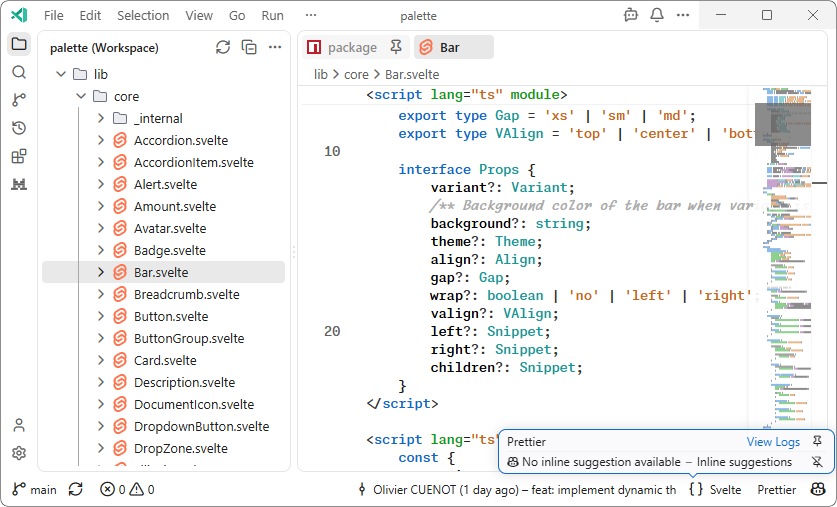Open DocumentIcon.svelte file
This screenshot has height=507, width=837.
tap(194, 405)
